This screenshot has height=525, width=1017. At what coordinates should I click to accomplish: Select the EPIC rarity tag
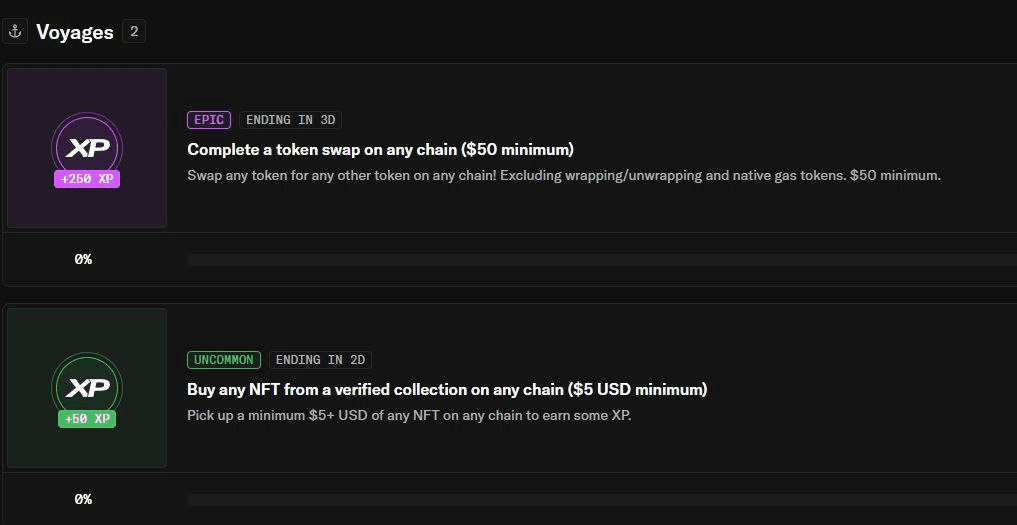pyautogui.click(x=209, y=120)
